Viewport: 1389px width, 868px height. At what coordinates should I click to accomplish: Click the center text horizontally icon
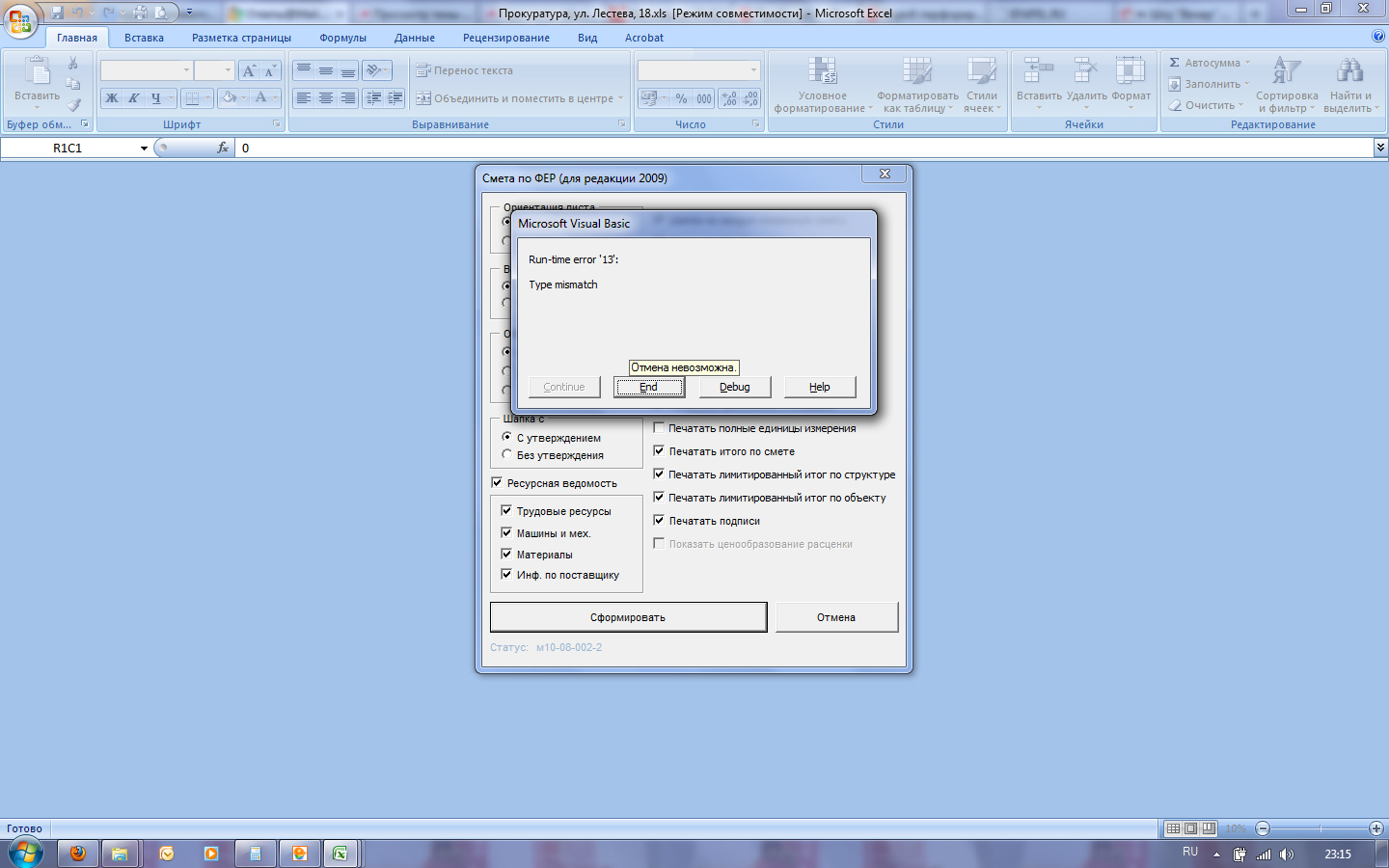point(326,98)
